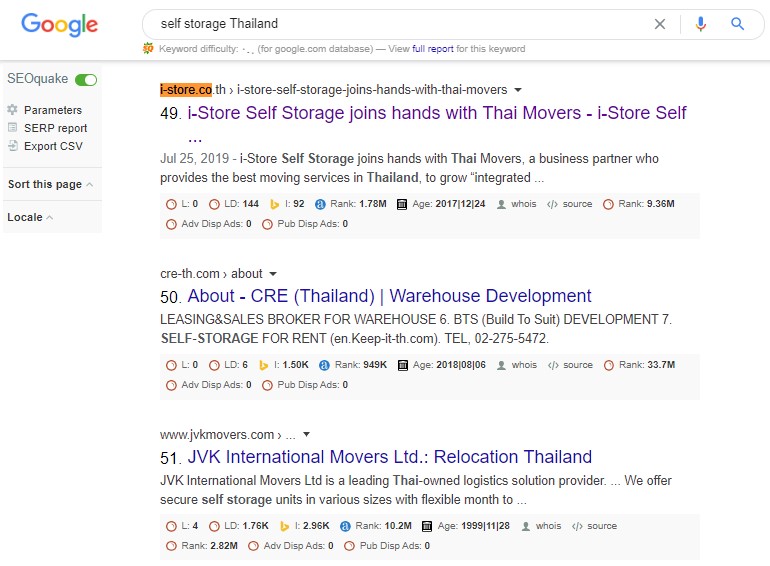
Task: Open SERP report icon
Action: pyautogui.click(x=13, y=128)
